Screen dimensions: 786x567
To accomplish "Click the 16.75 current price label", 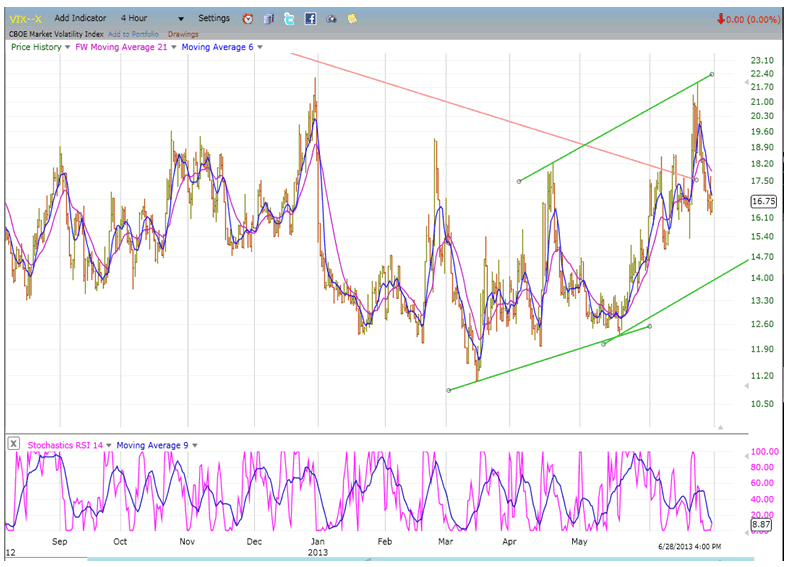I will (763, 201).
